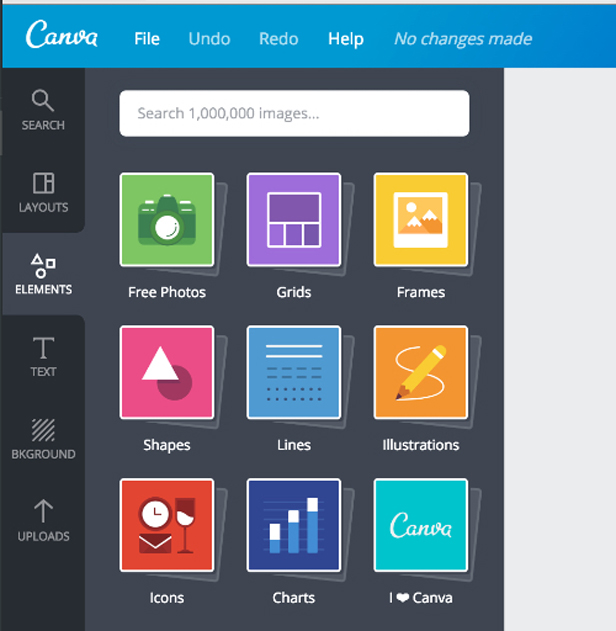Open the Uploads sidebar panel
This screenshot has height=631, width=616.
pos(43,521)
